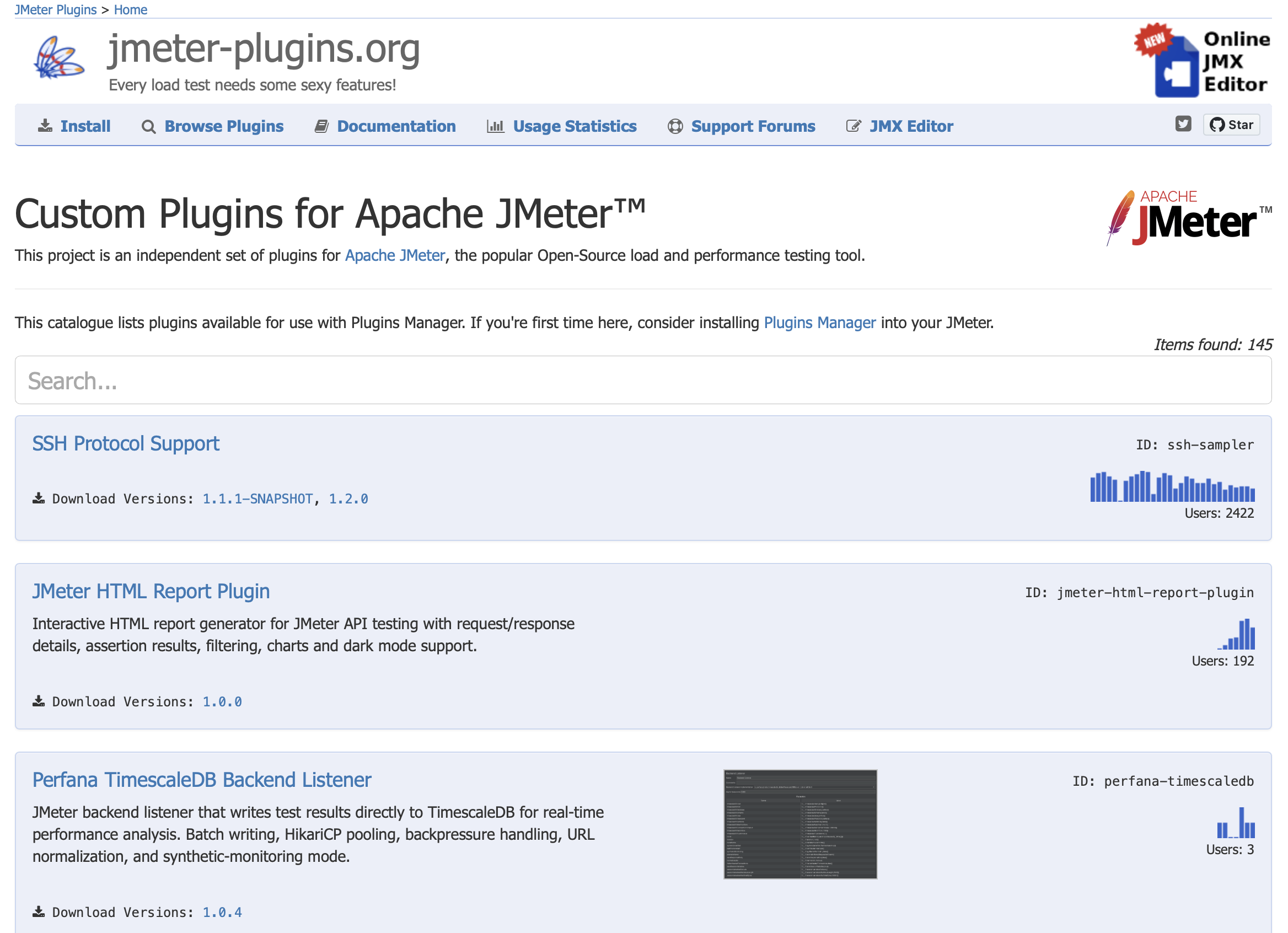Viewport: 1288px width, 933px height.
Task: Click the Apache JMeter feather logo
Action: click(x=1189, y=218)
